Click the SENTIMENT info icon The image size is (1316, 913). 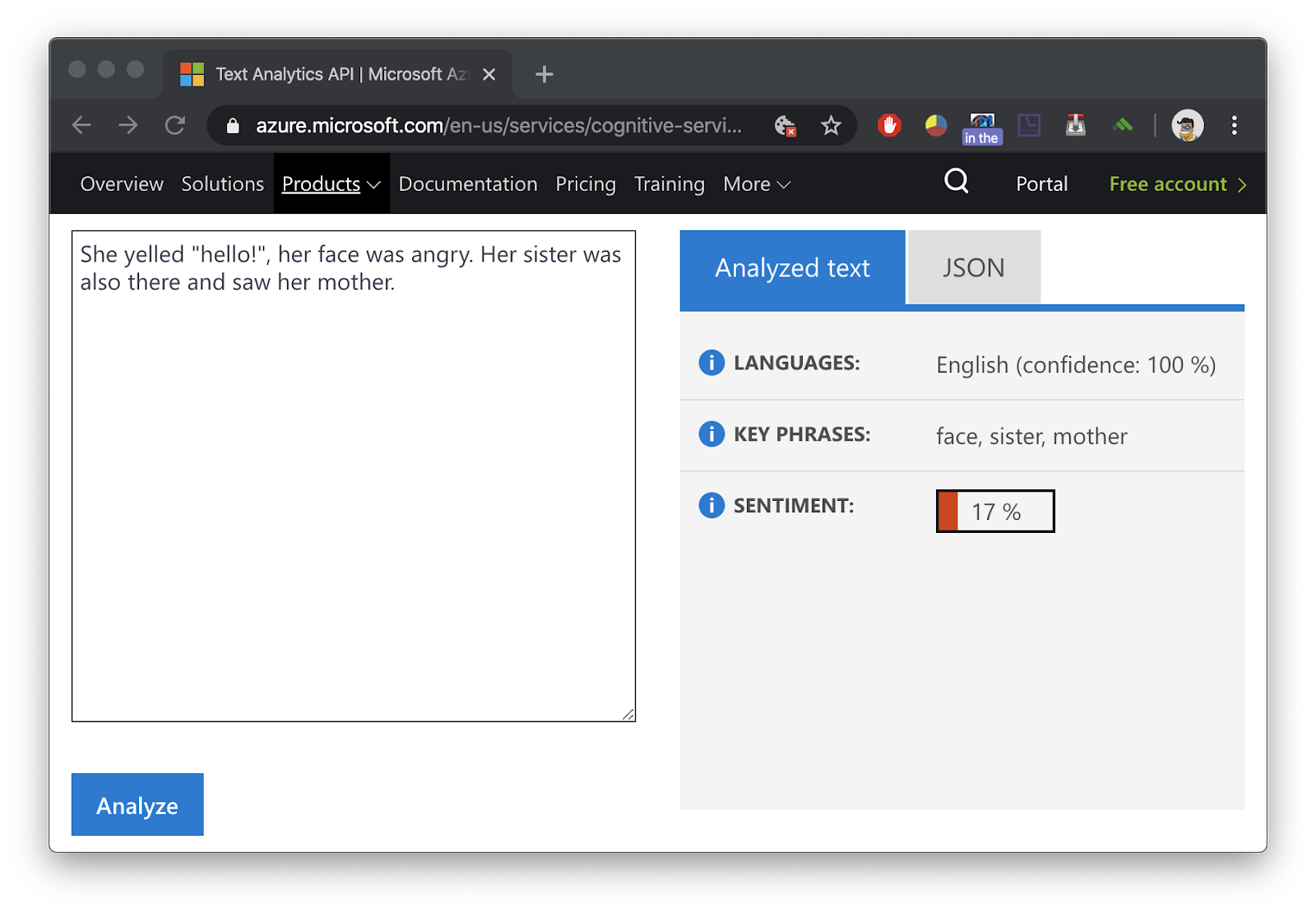[711, 505]
